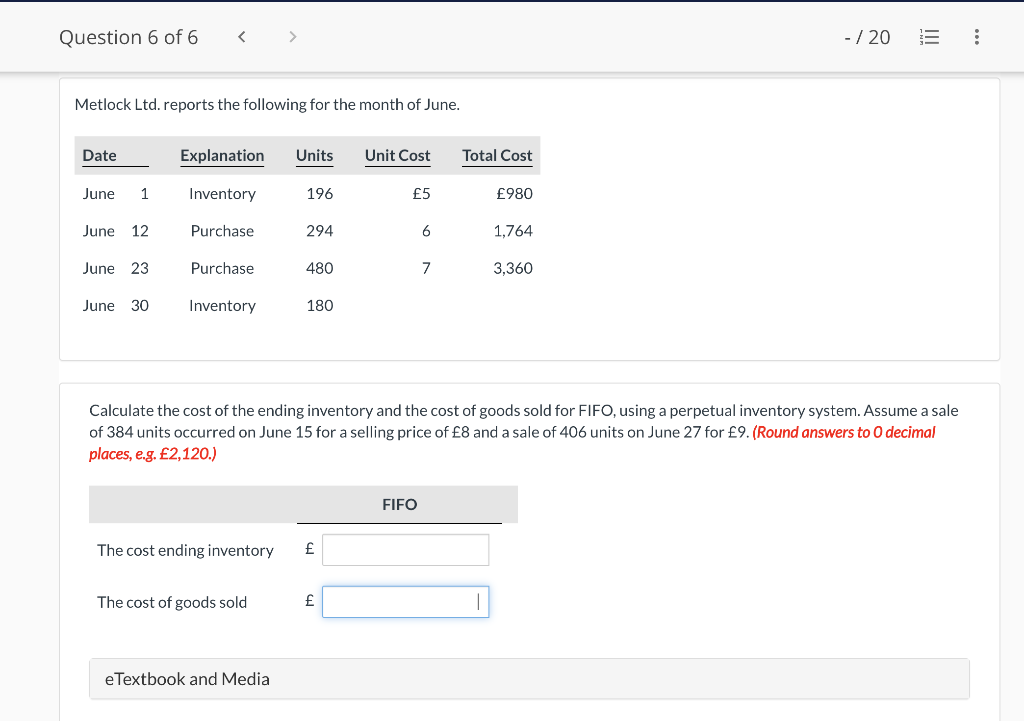The width and height of the screenshot is (1024, 721).
Task: Open the three-dot more options menu
Action: coord(976,37)
